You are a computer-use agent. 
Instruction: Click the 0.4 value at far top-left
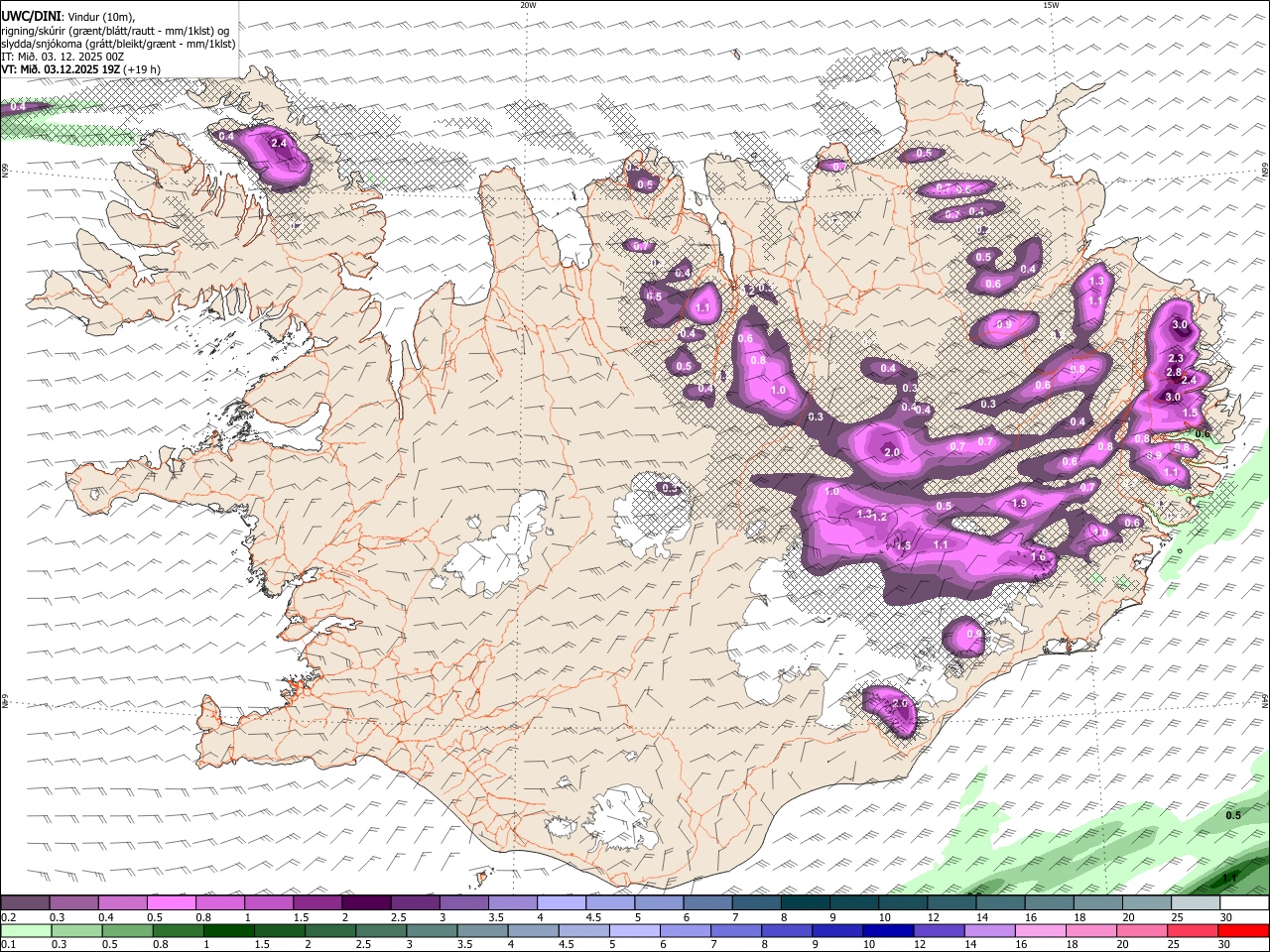coord(18,107)
